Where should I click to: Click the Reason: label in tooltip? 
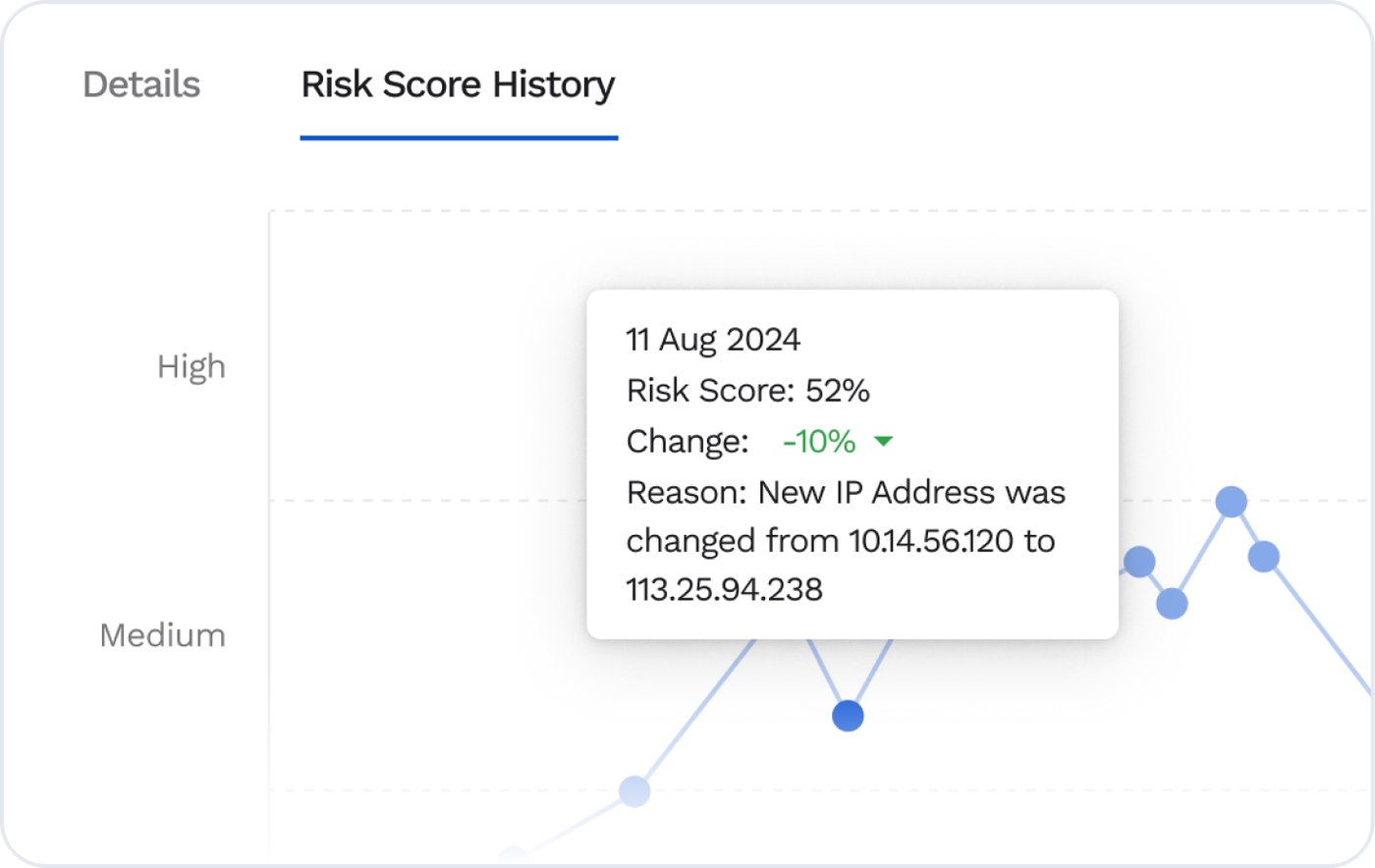[687, 492]
